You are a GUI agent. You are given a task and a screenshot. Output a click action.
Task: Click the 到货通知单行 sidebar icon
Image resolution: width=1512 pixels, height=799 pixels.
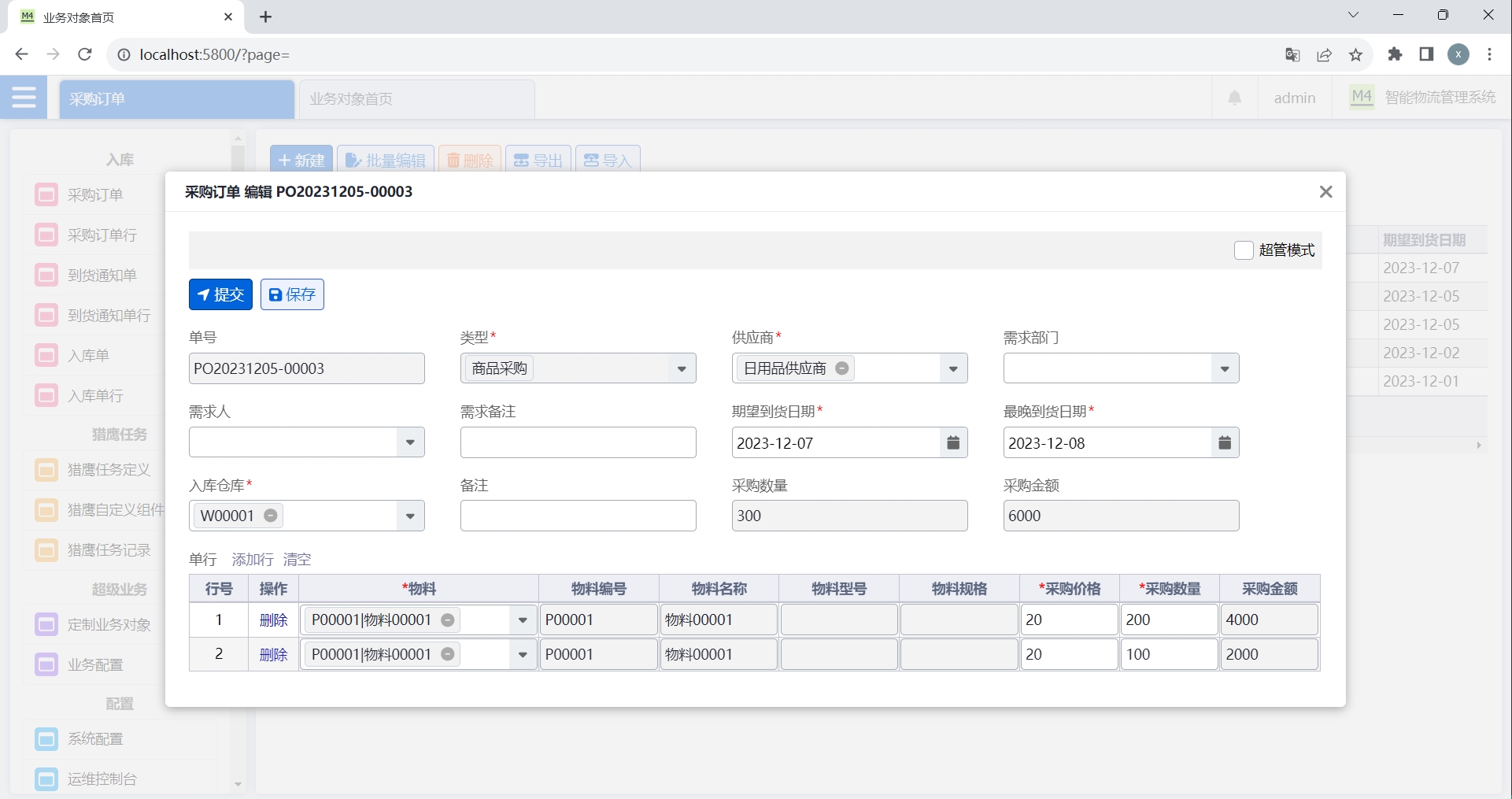(x=46, y=315)
